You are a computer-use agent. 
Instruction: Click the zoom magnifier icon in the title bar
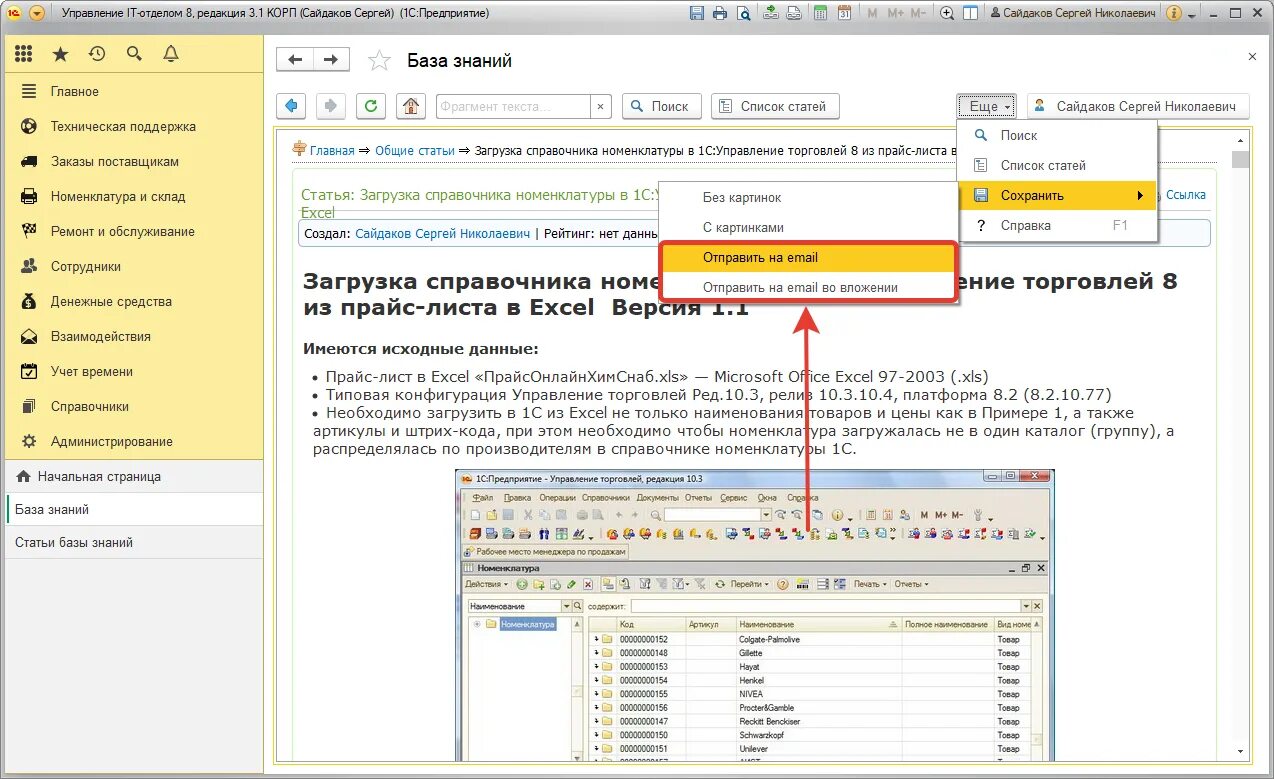(947, 13)
